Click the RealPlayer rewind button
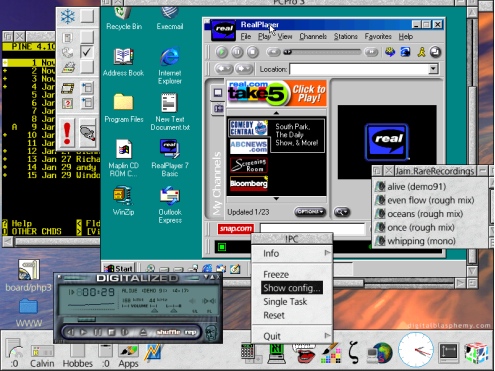This screenshot has height=371, width=495. (x=273, y=52)
